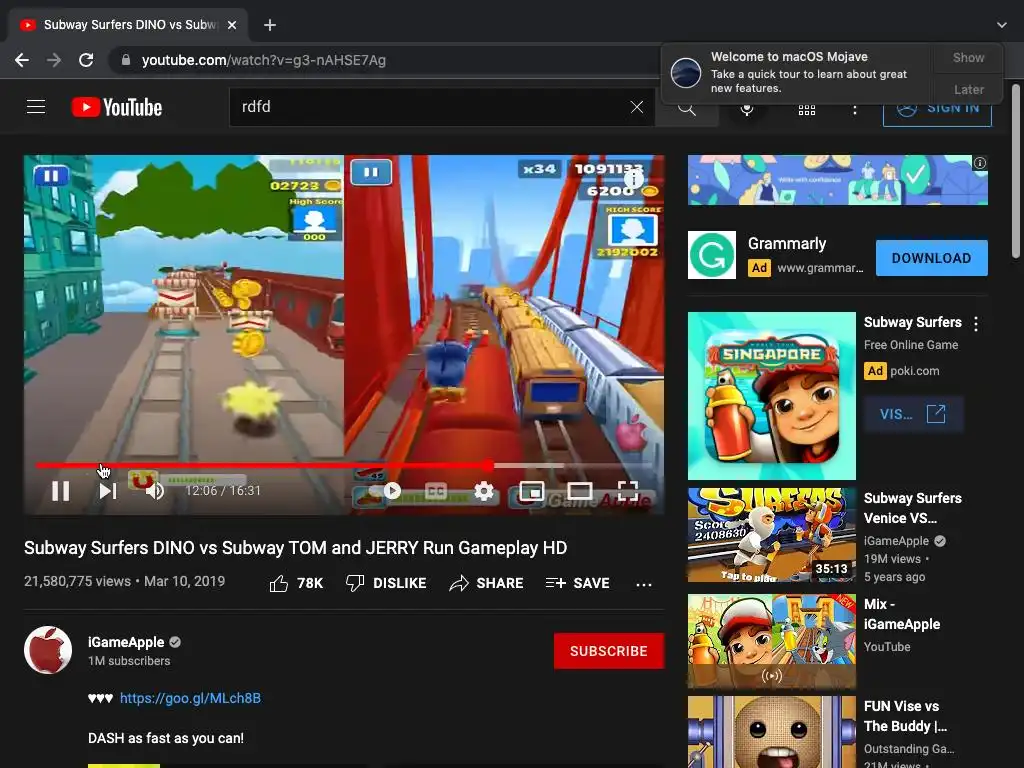Screen dimensions: 1024x768
Task: Share the video
Action: coord(487,583)
